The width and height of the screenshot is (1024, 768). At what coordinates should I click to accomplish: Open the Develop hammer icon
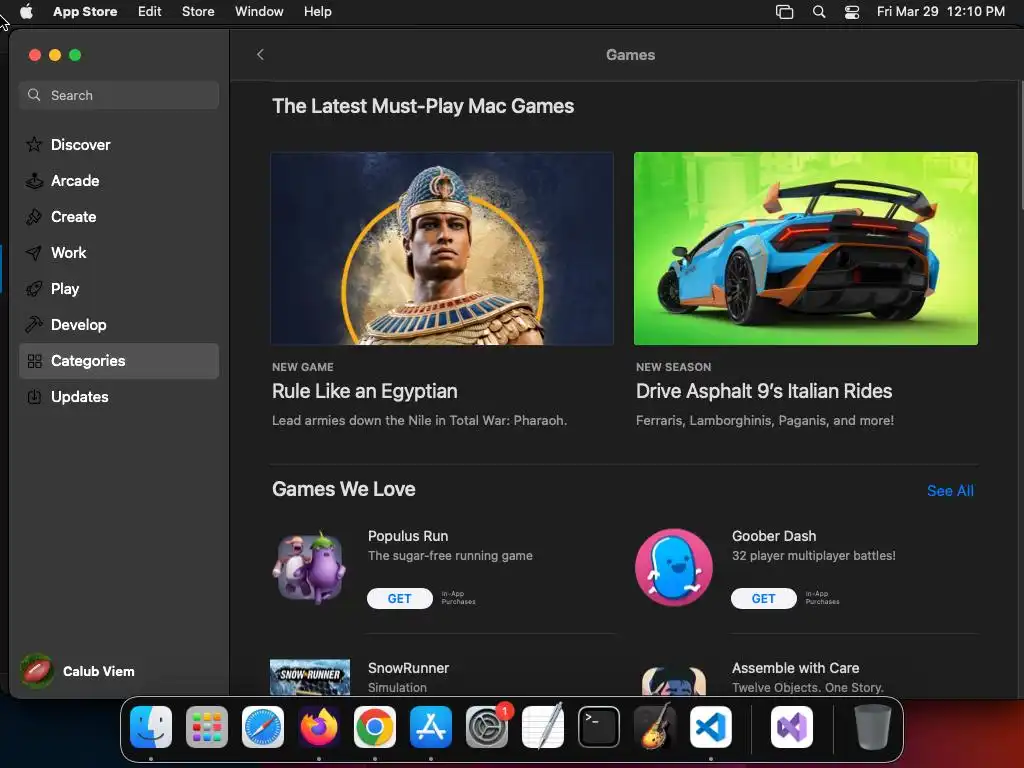[34, 325]
